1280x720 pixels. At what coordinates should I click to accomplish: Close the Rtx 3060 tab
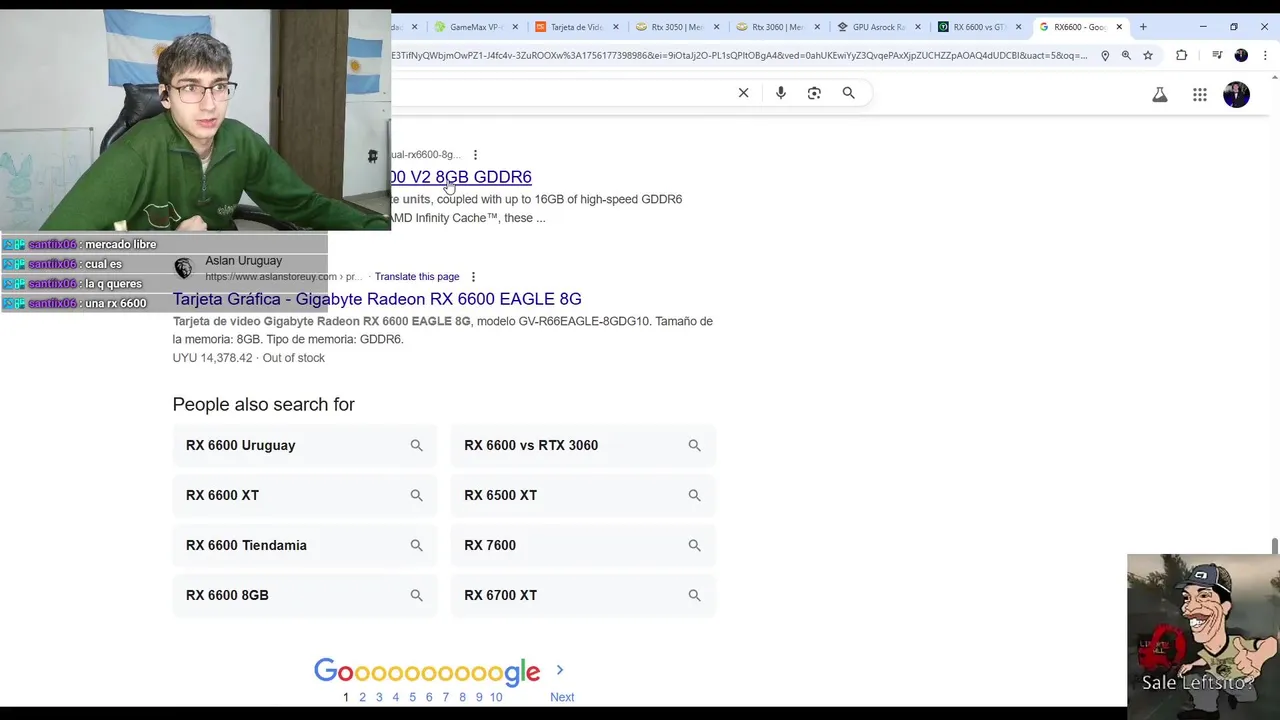tap(817, 27)
